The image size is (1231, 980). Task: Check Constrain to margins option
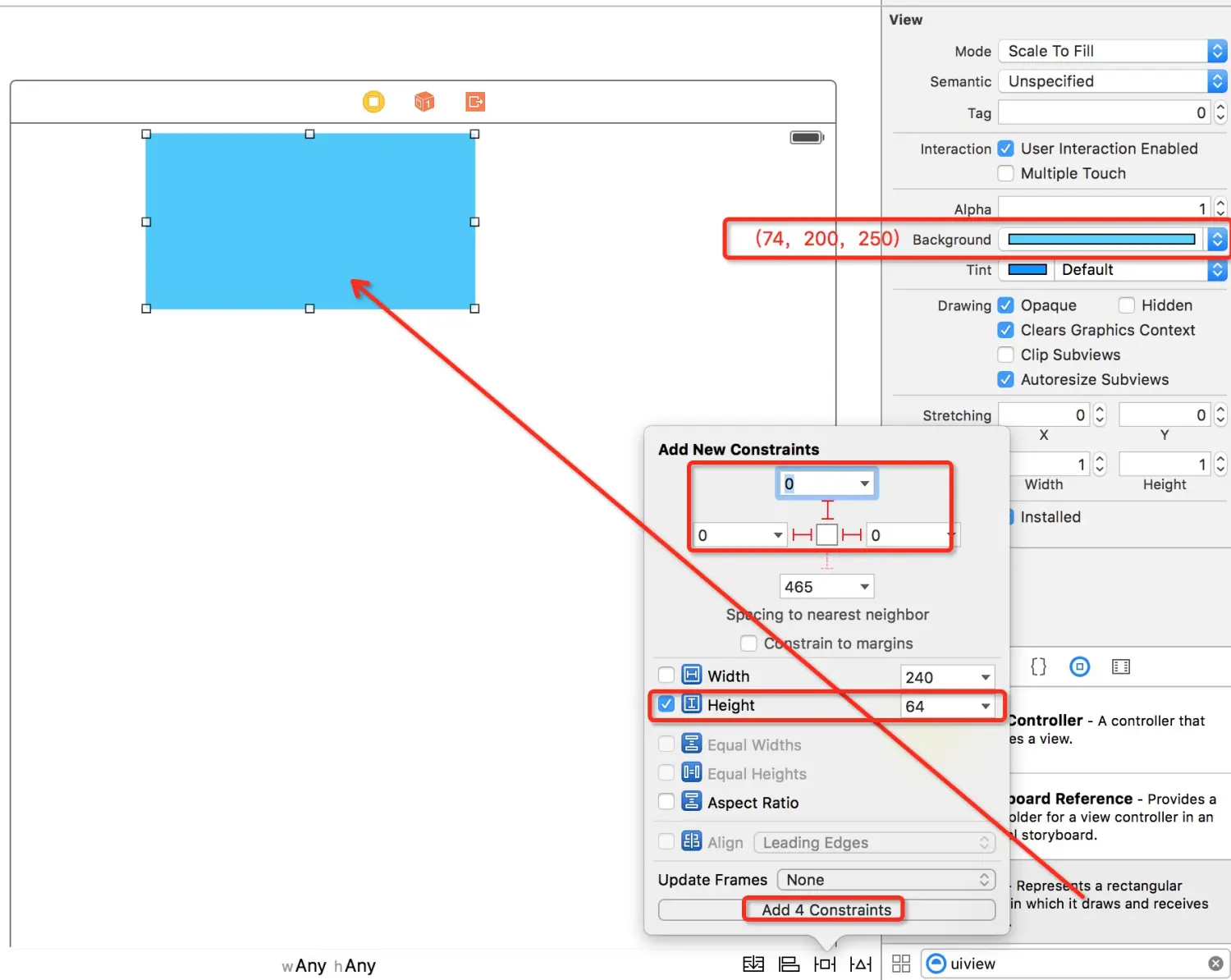pos(748,643)
